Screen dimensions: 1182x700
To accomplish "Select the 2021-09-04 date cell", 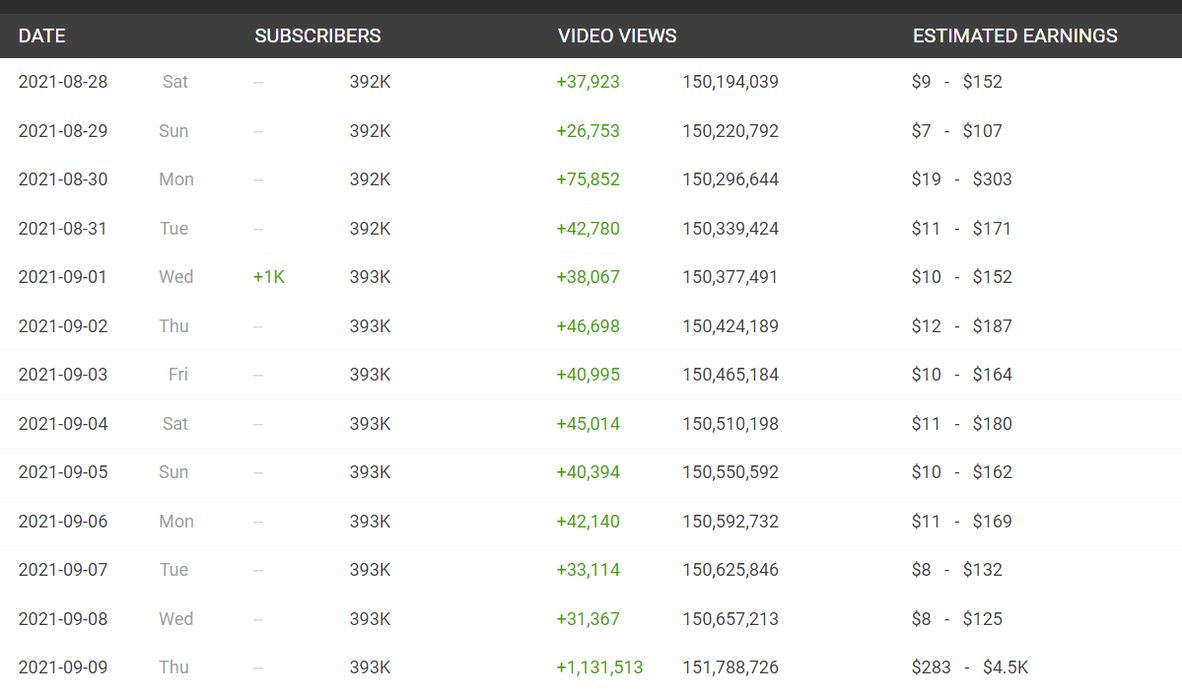I will click(x=63, y=424).
